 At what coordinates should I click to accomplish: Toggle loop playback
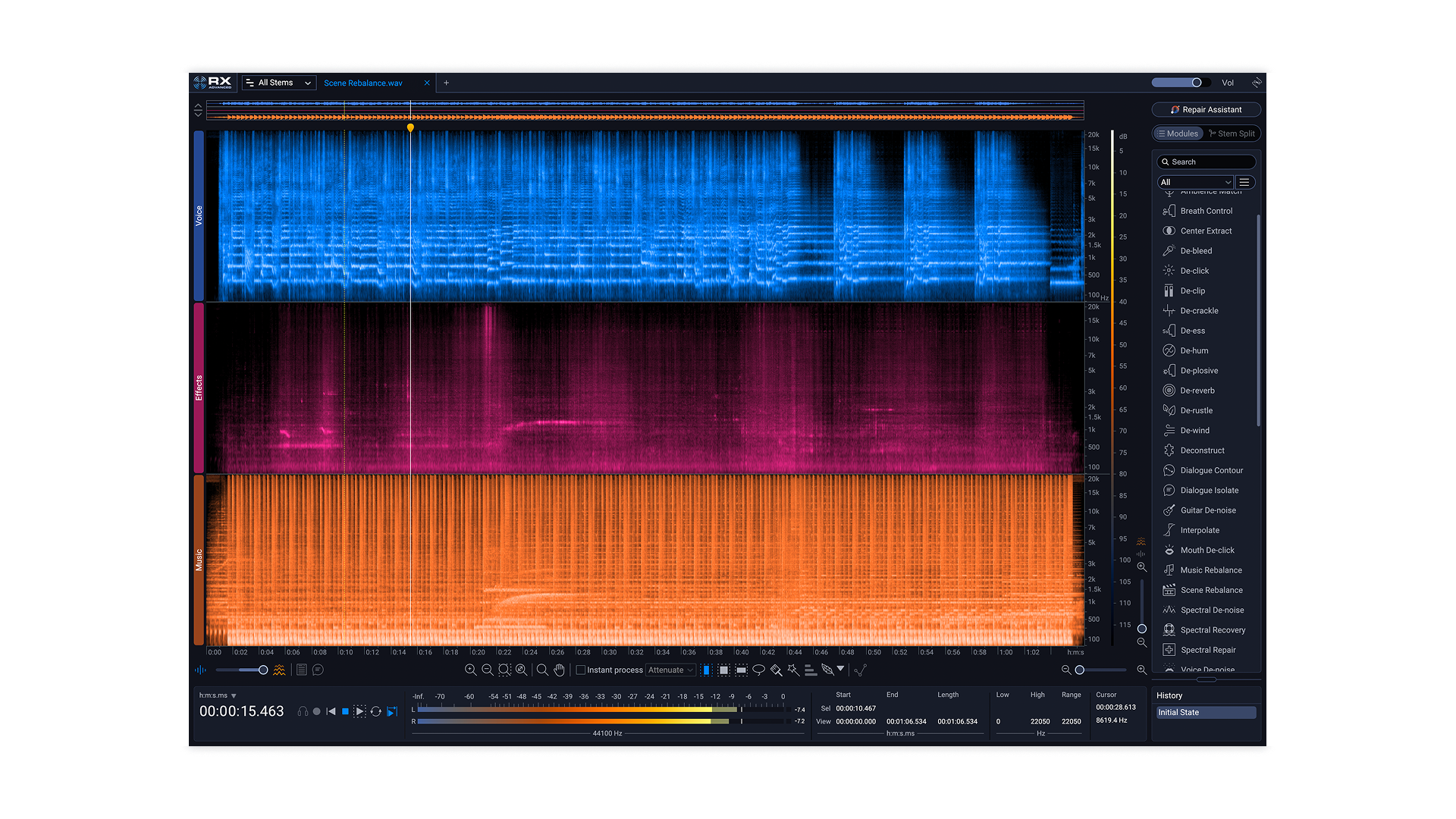point(375,712)
